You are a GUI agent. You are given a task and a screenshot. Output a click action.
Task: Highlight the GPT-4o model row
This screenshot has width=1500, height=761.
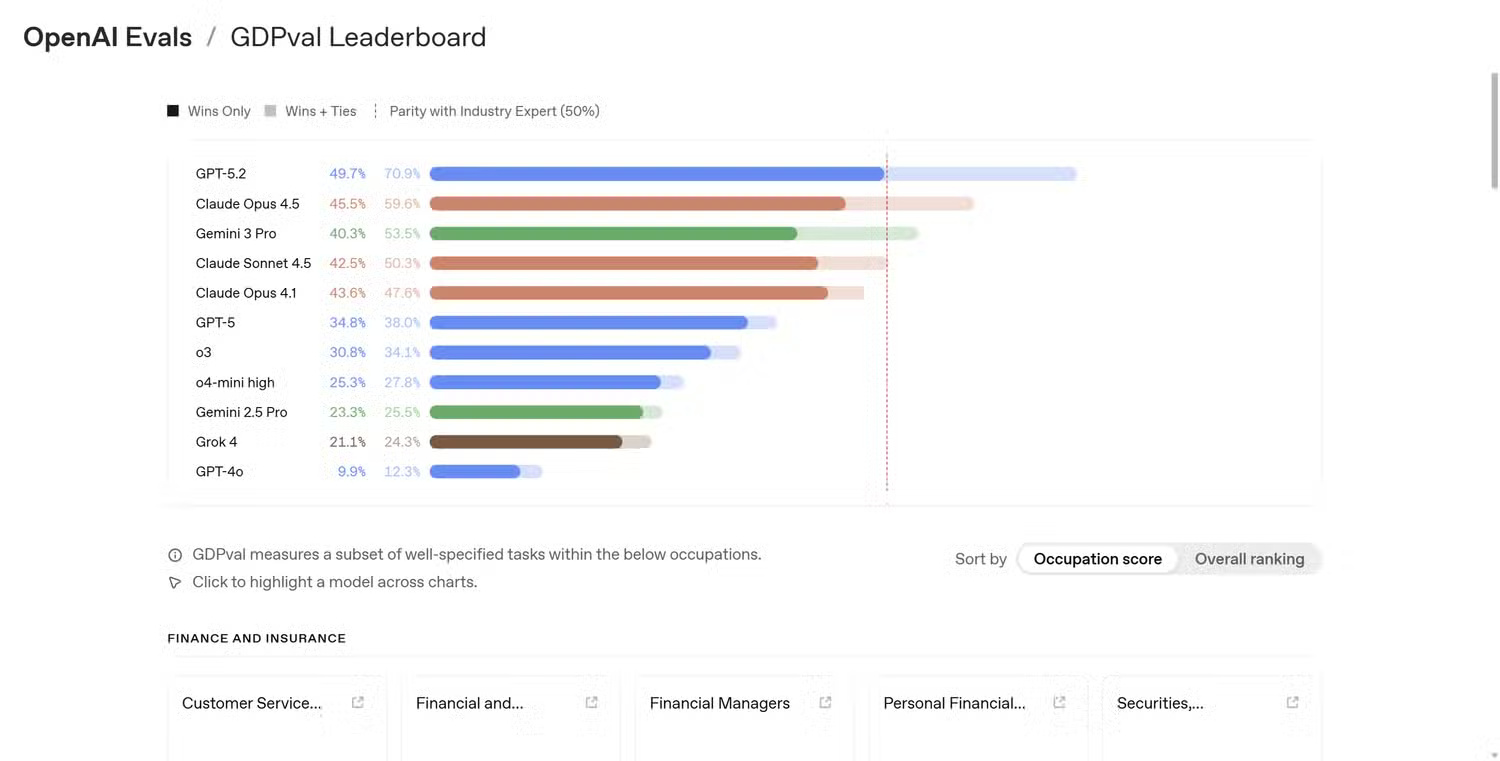coord(219,471)
